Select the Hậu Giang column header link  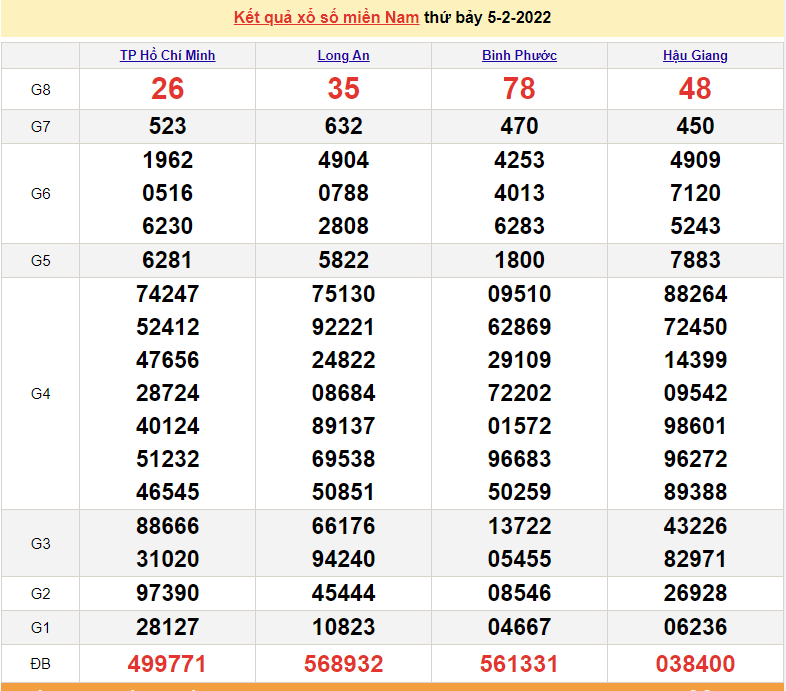click(x=695, y=56)
